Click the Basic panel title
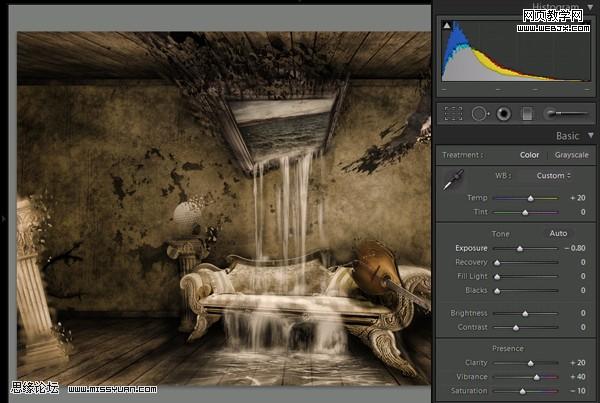 (x=567, y=136)
